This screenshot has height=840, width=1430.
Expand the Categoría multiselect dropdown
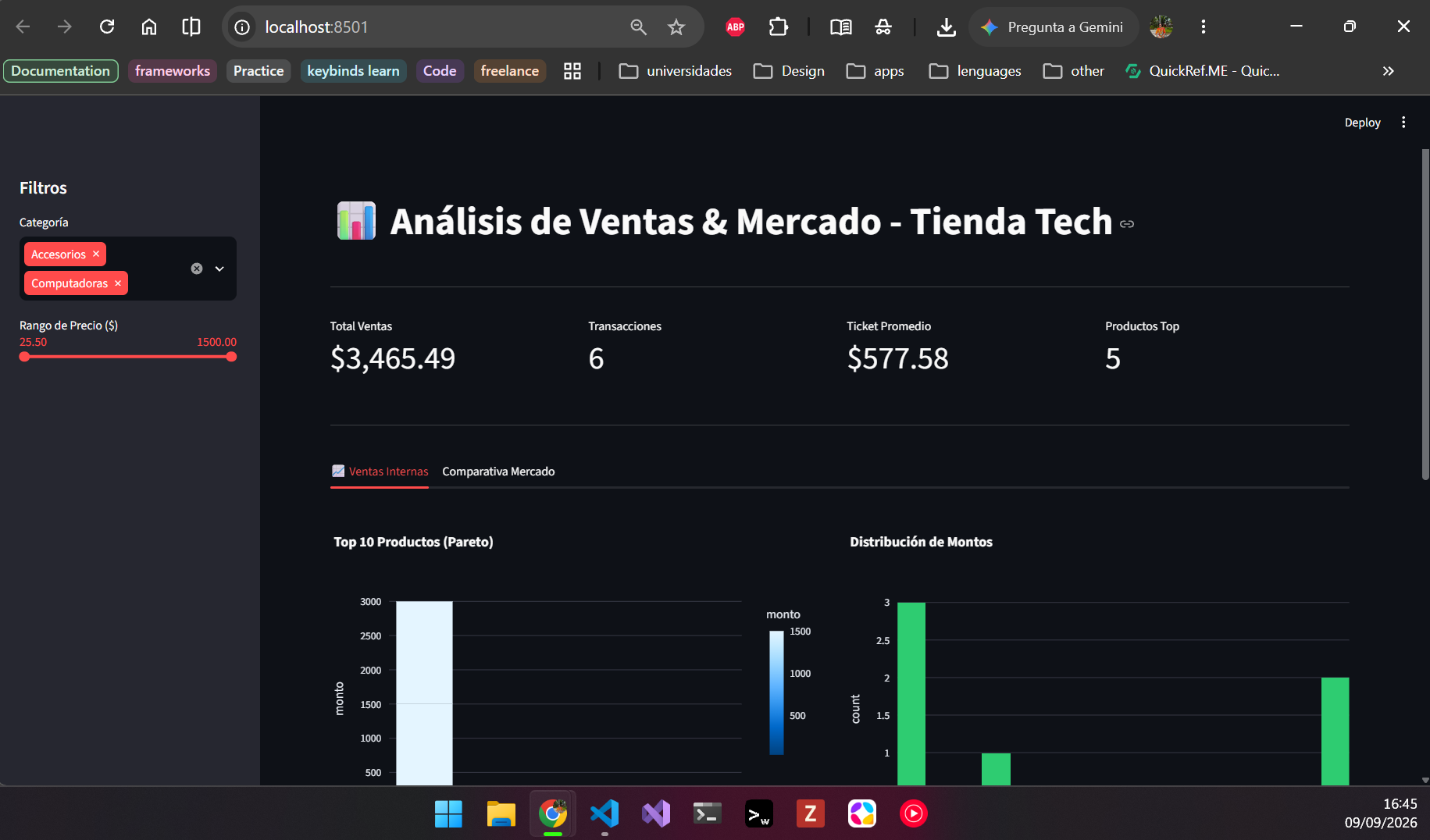coord(219,269)
